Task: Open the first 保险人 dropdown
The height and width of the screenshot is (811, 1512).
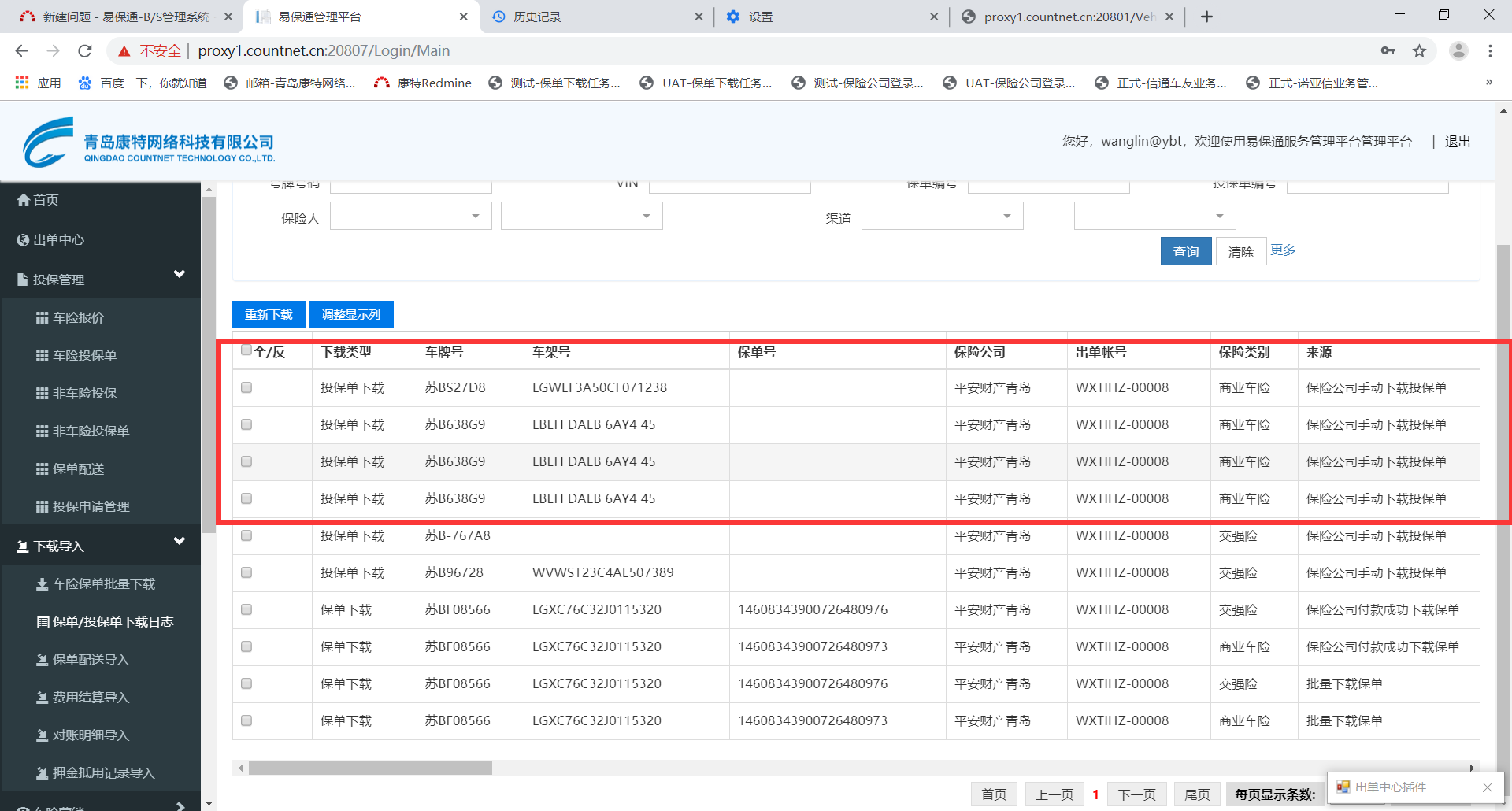Action: point(410,217)
